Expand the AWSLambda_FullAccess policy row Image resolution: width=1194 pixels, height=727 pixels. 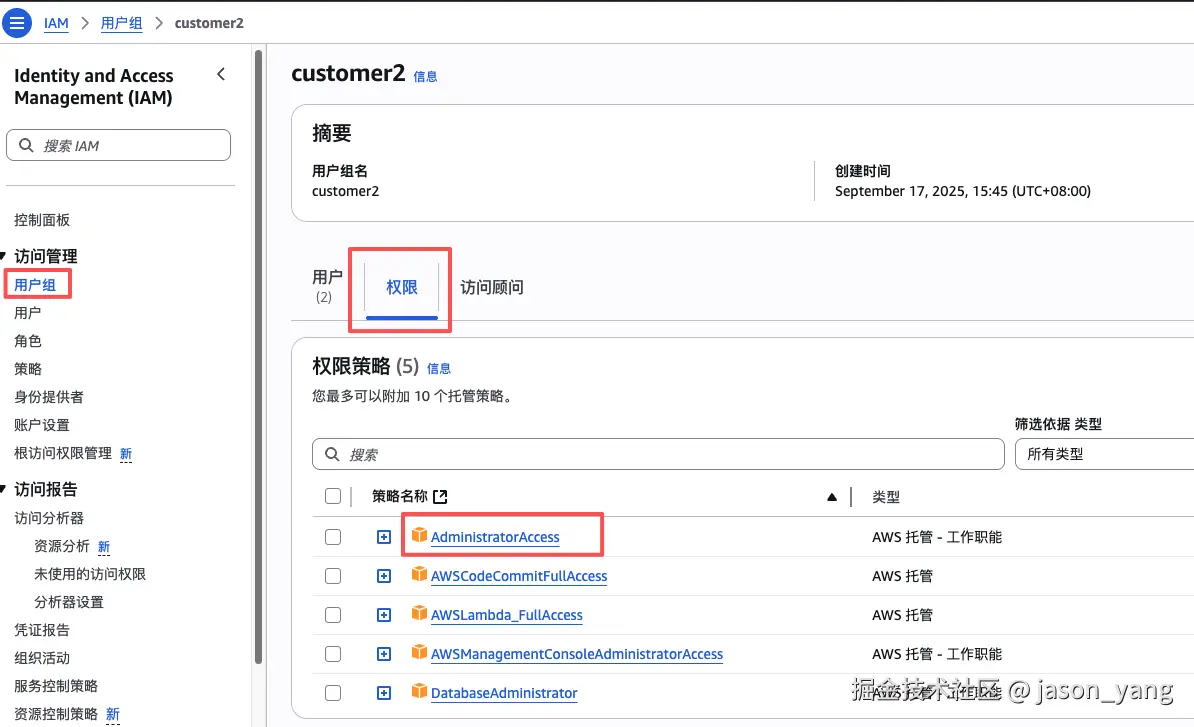(384, 614)
